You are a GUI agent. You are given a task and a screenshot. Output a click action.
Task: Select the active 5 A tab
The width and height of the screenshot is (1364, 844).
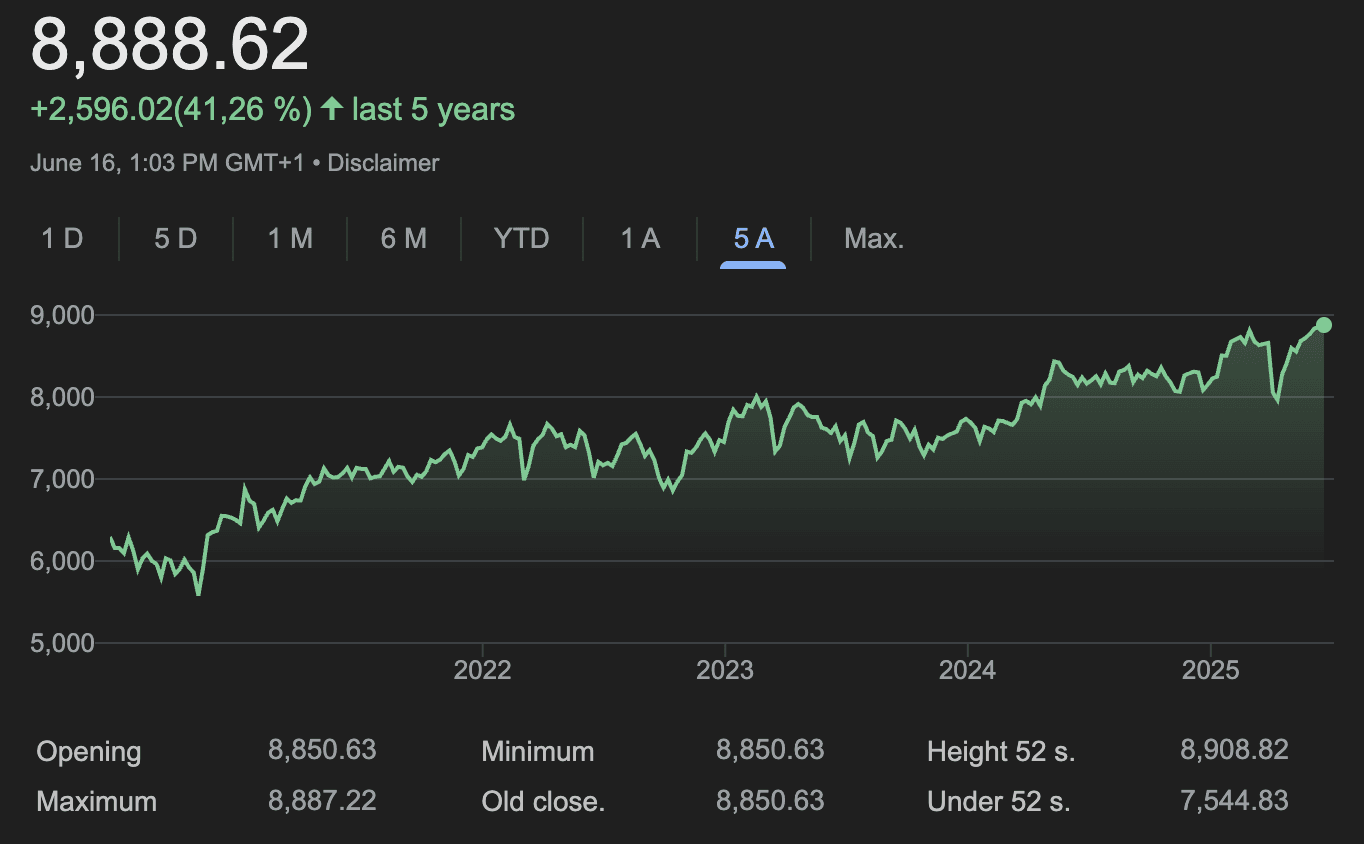point(754,239)
